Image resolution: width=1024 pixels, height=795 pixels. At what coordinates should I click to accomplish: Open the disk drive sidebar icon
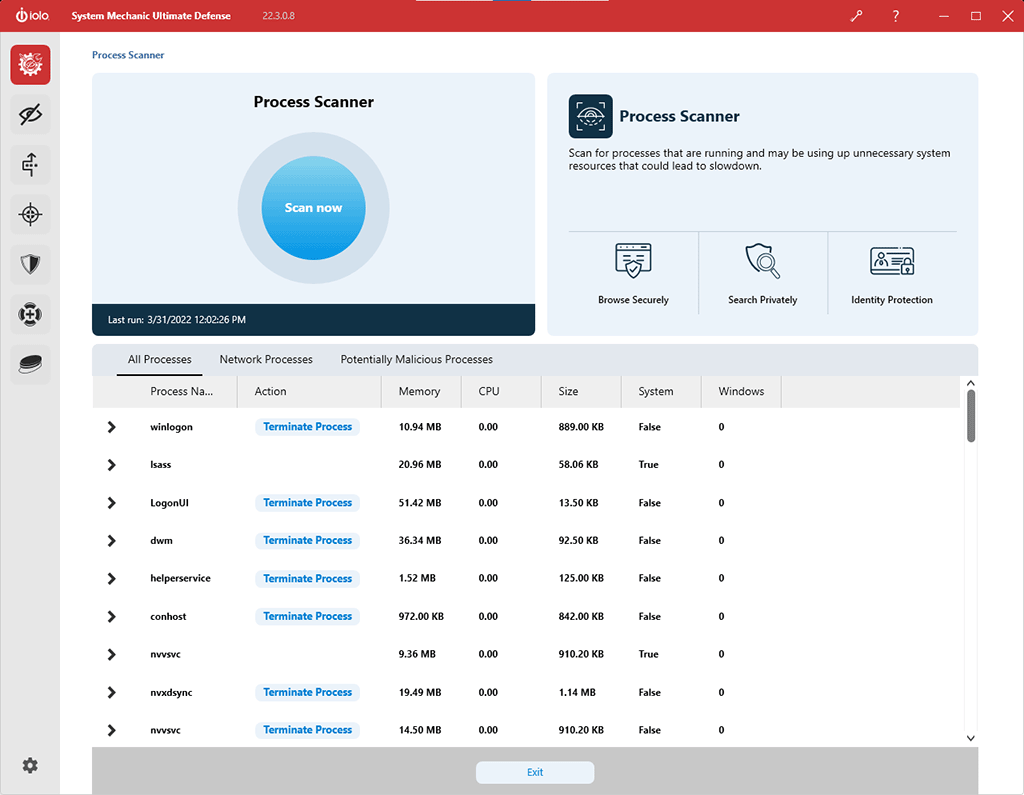point(30,364)
